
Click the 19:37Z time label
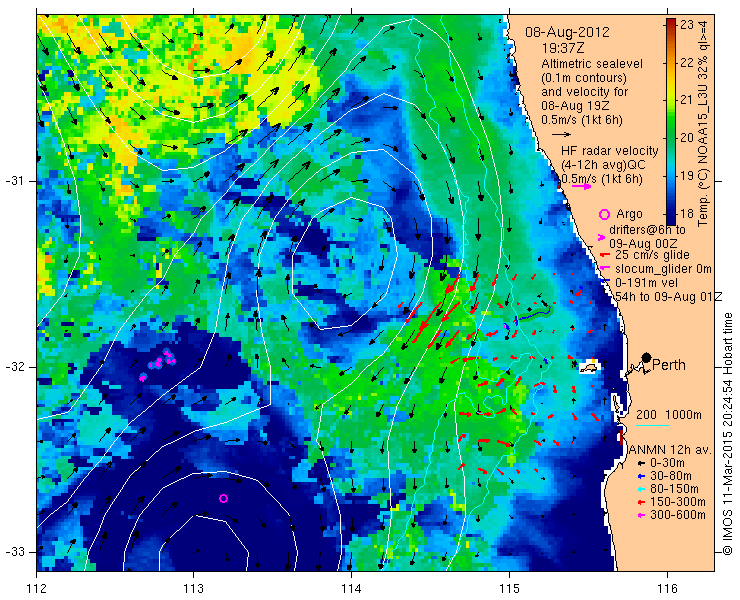pos(563,48)
